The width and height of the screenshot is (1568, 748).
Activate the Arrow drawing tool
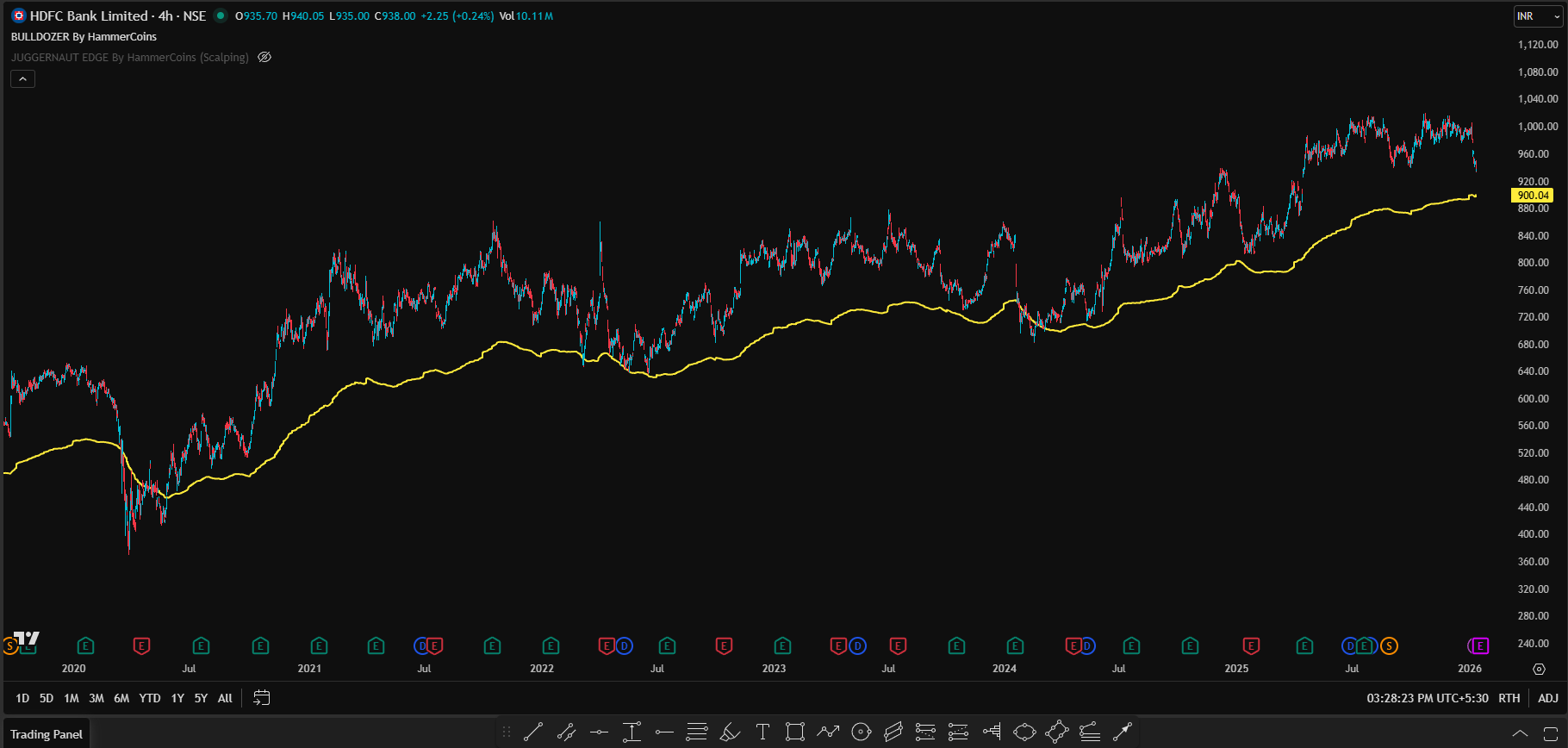pyautogui.click(x=1123, y=732)
